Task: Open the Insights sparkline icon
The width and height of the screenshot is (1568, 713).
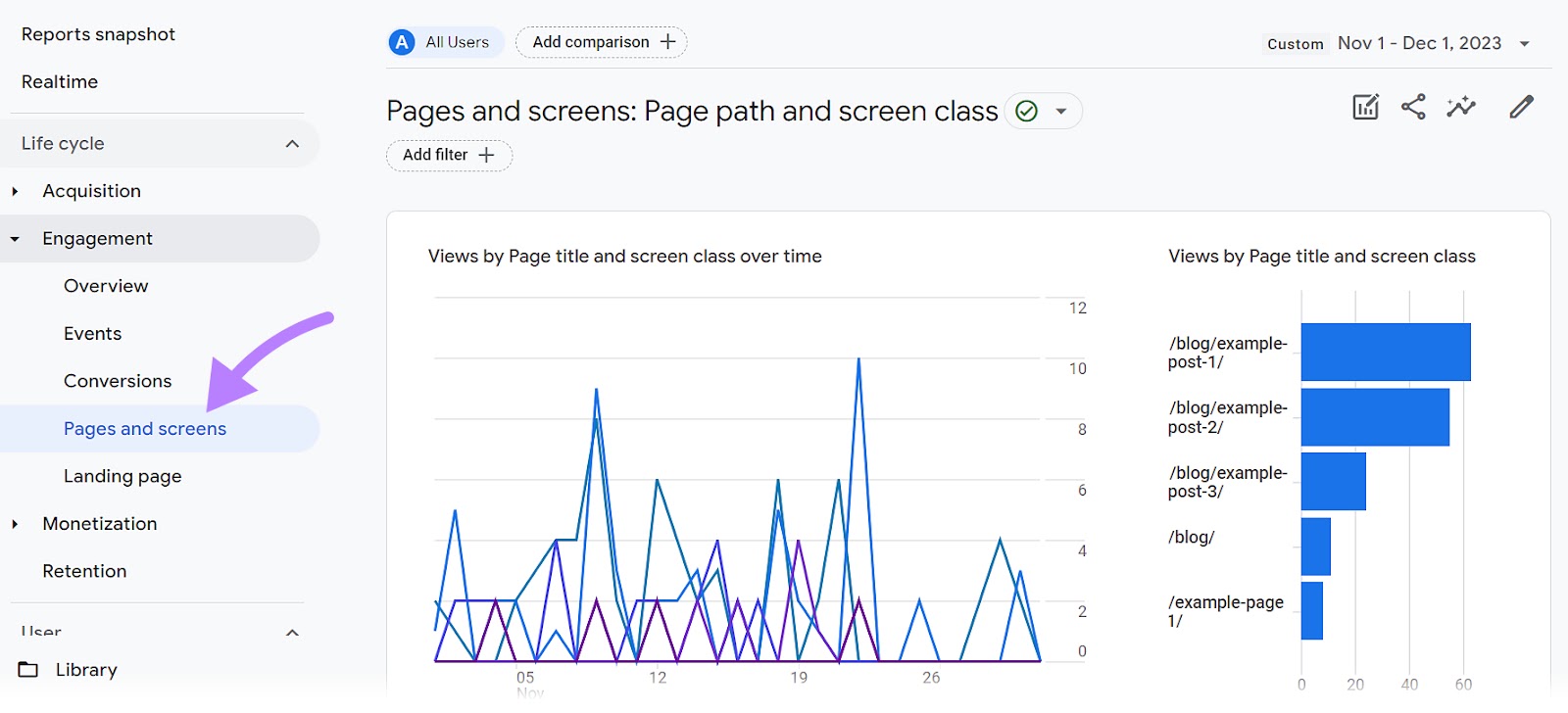Action: pos(1460,107)
